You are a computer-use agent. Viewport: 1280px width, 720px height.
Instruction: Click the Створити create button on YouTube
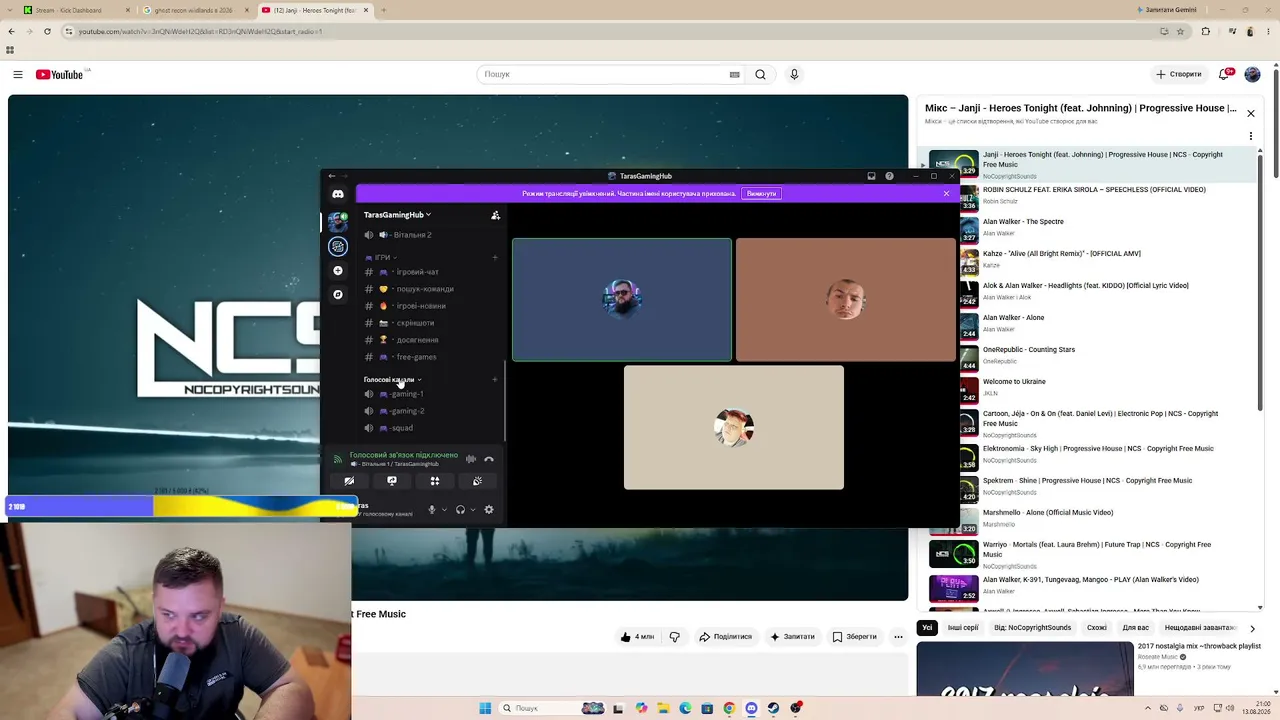[1178, 74]
